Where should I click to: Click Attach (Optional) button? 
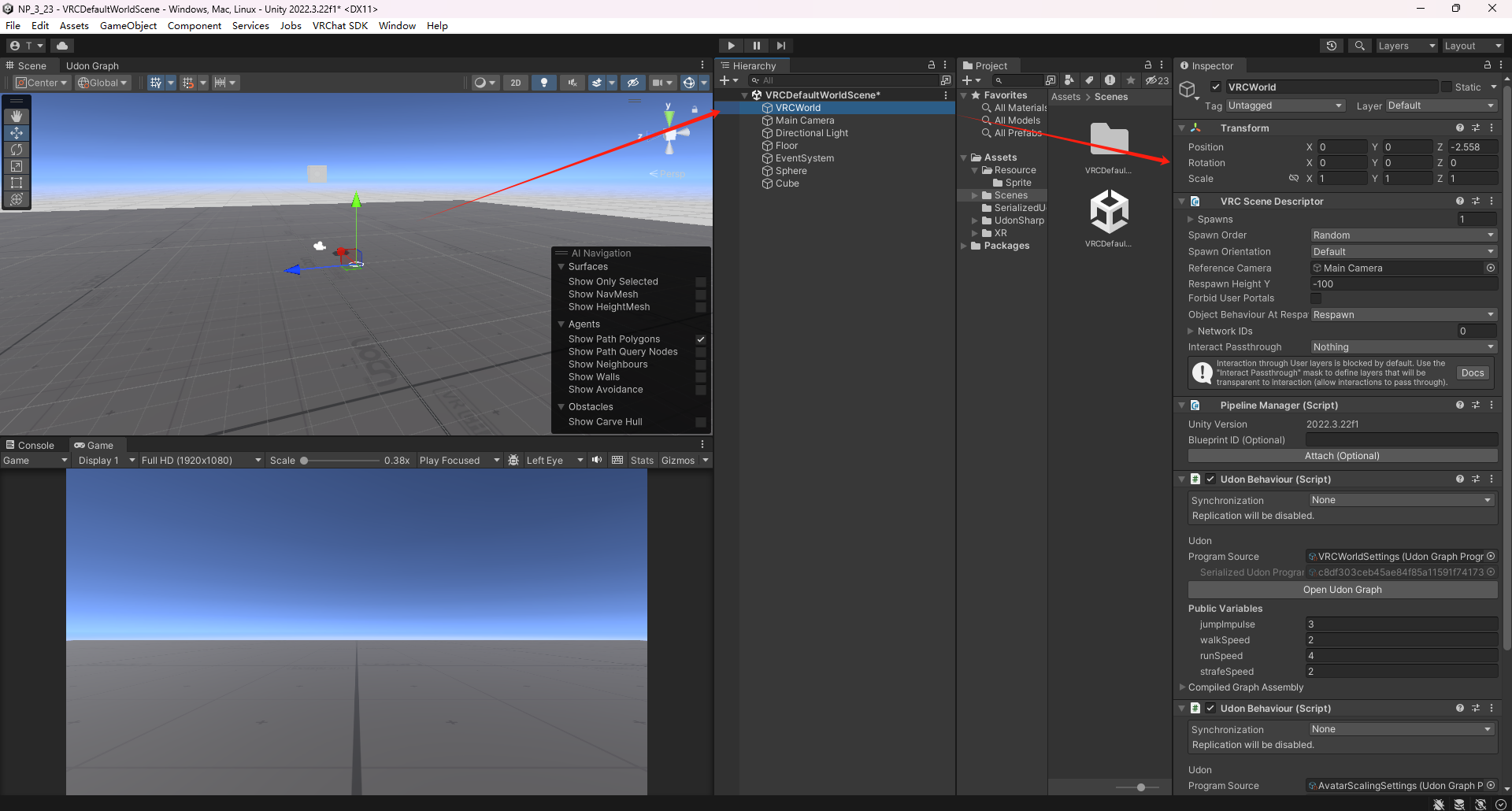pyautogui.click(x=1343, y=456)
